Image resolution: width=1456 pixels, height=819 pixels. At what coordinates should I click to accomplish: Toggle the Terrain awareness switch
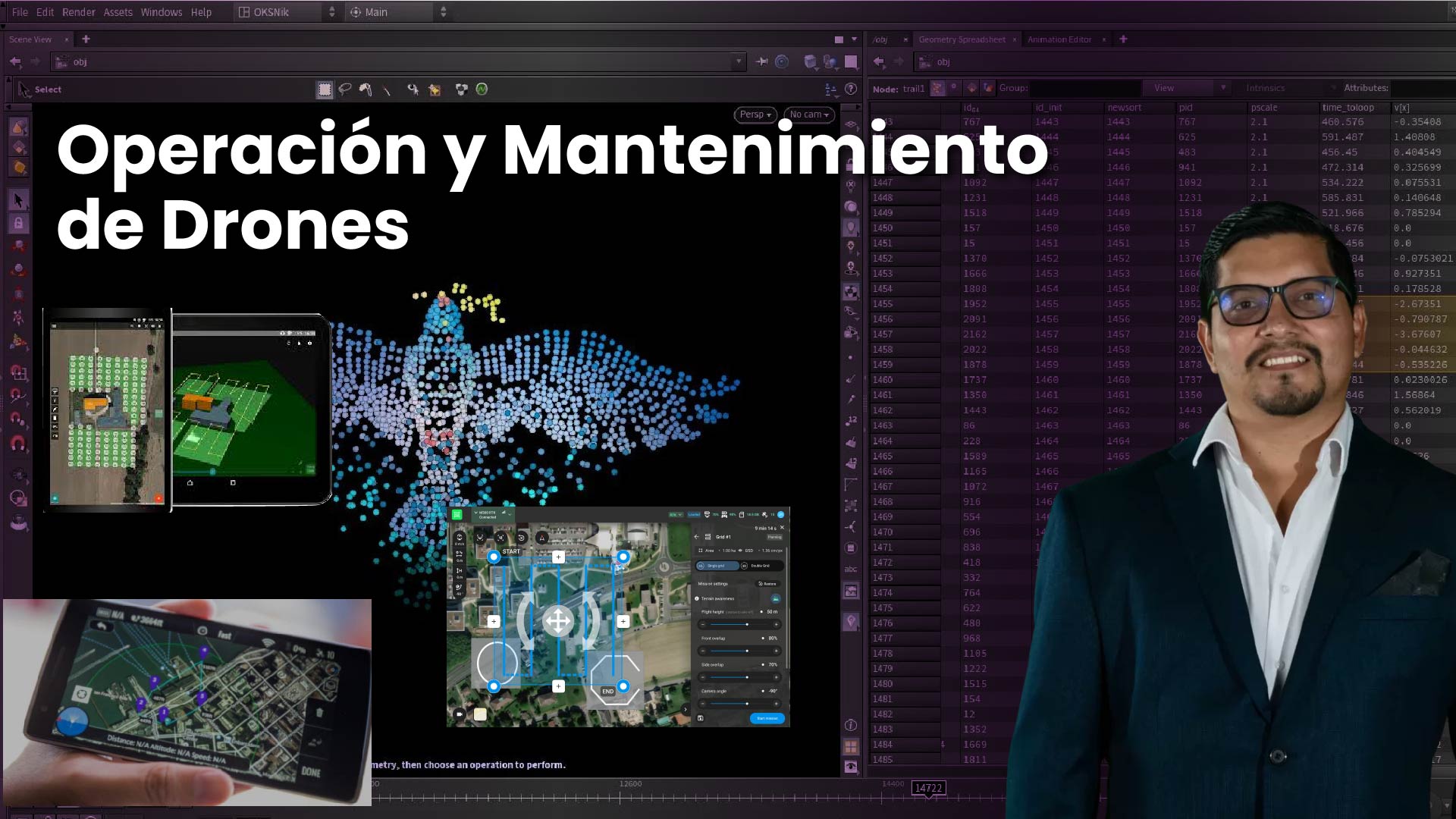[x=775, y=598]
